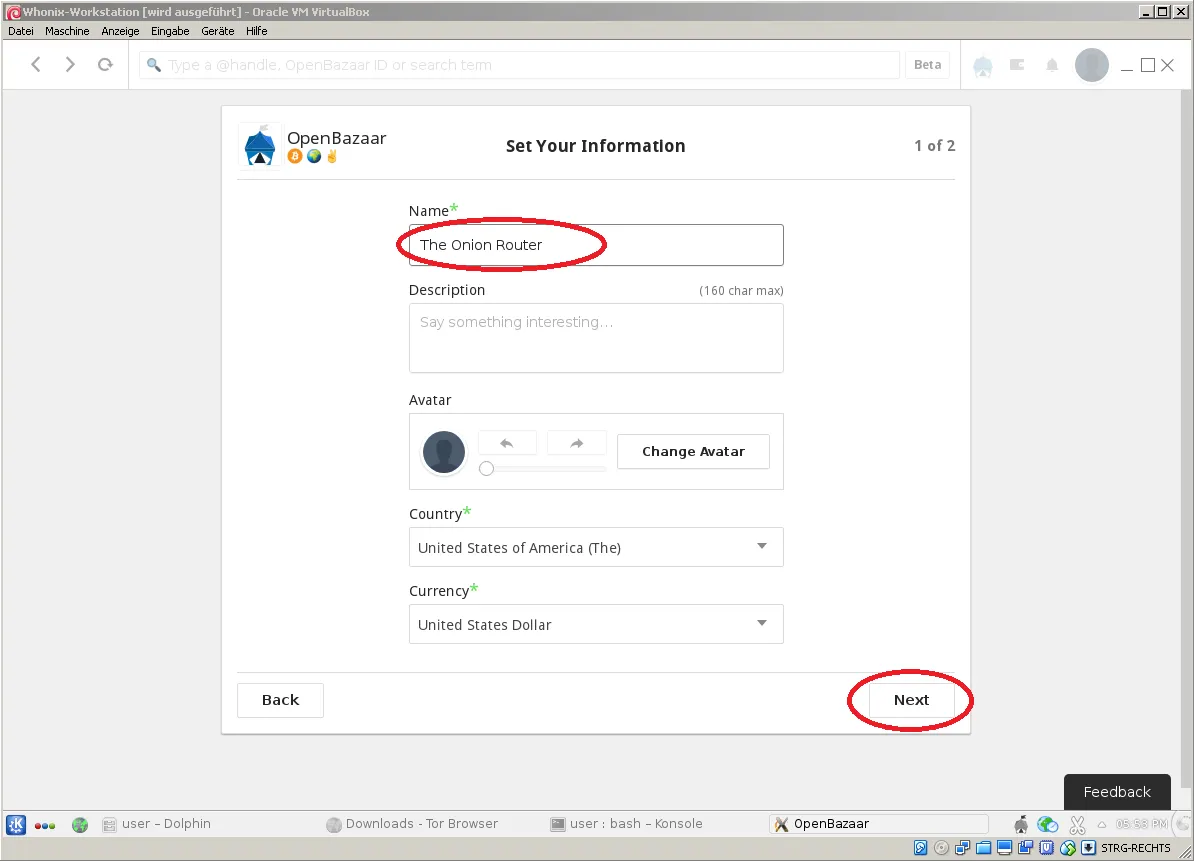Screen dimensions: 1194x861
Task: Open the Anzeige menu
Action: tap(120, 31)
